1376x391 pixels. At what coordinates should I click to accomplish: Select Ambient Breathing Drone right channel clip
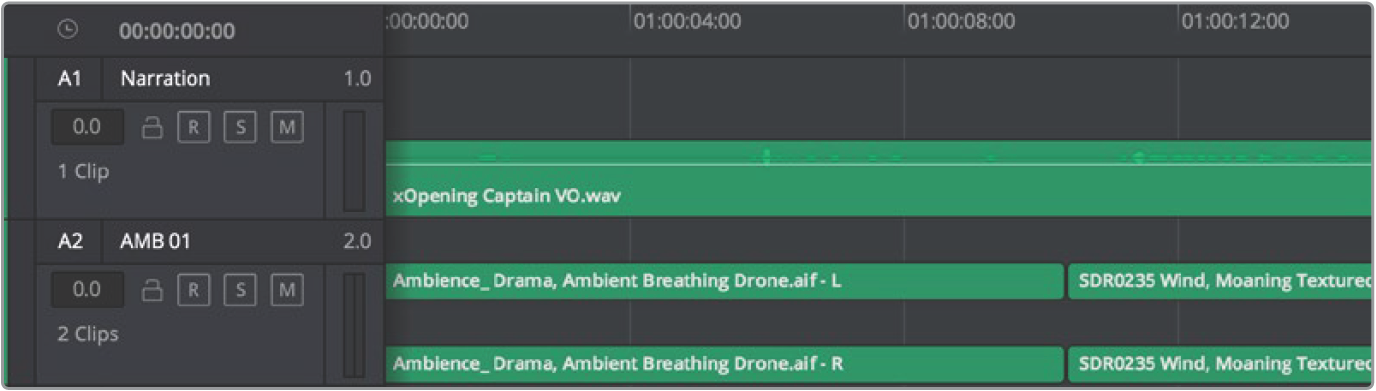click(x=724, y=364)
